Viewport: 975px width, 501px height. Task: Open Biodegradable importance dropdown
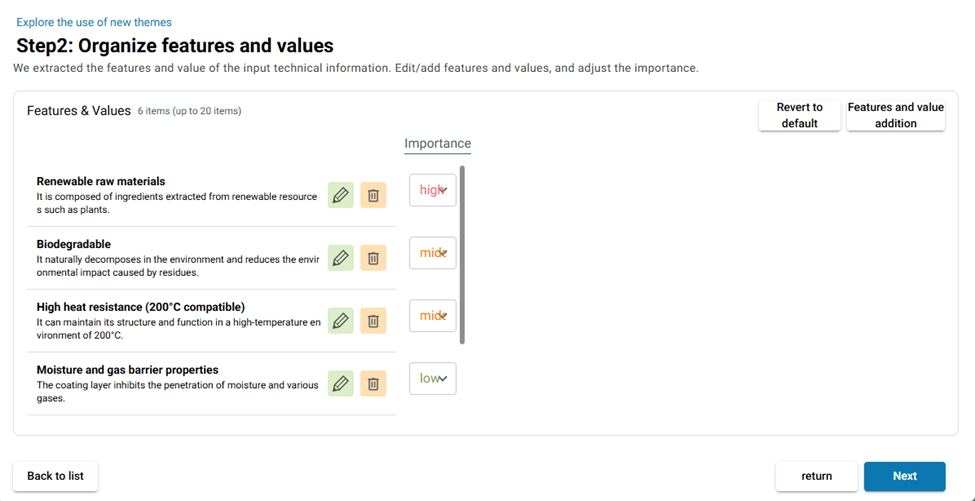coord(433,253)
